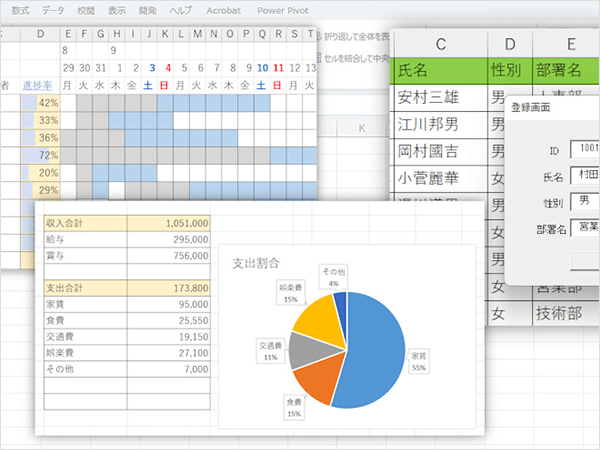This screenshot has height=450, width=600.
Task: Open the 数式 ribbon tab
Action: tap(20, 11)
